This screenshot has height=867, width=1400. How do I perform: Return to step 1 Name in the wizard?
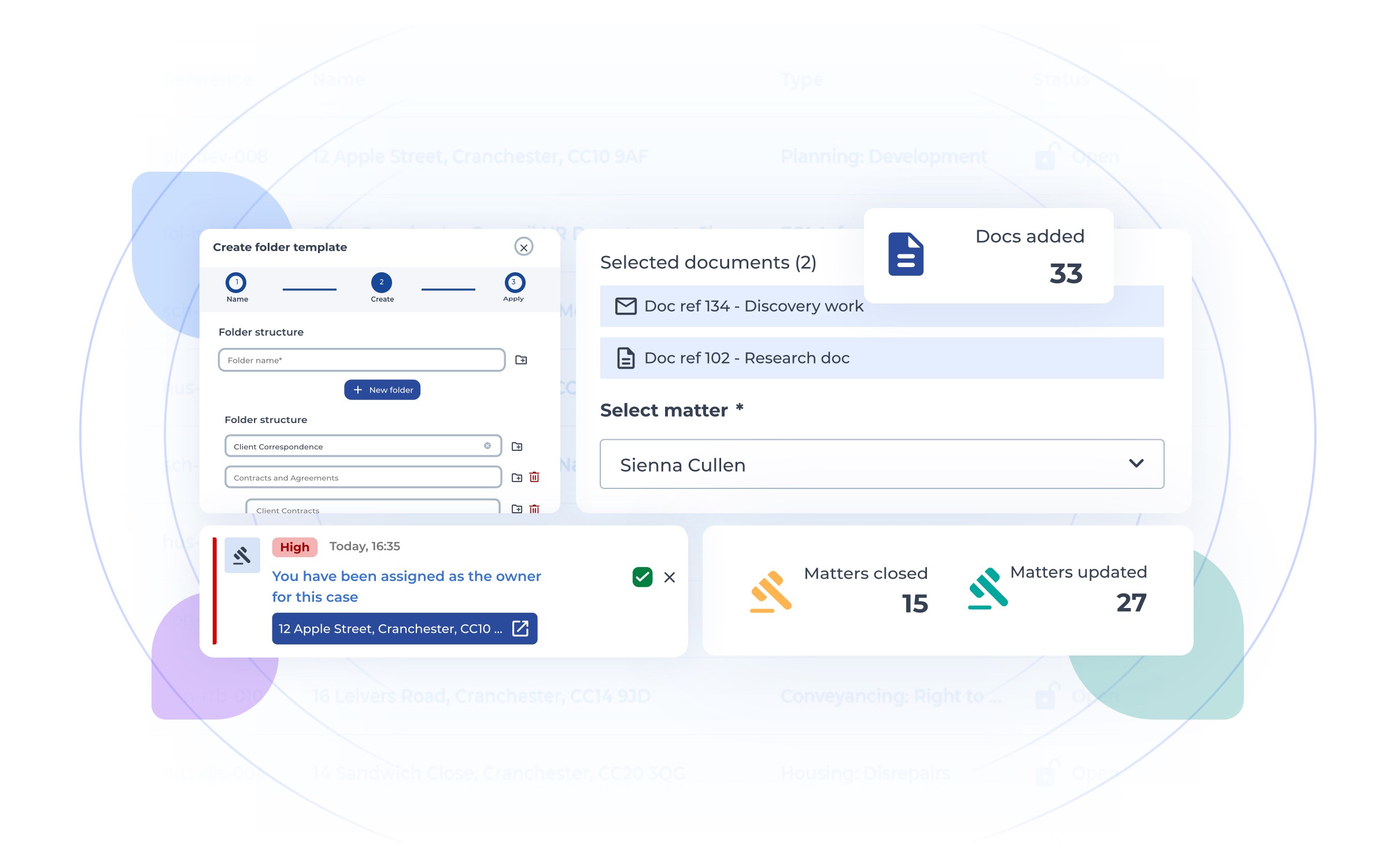pos(237,283)
